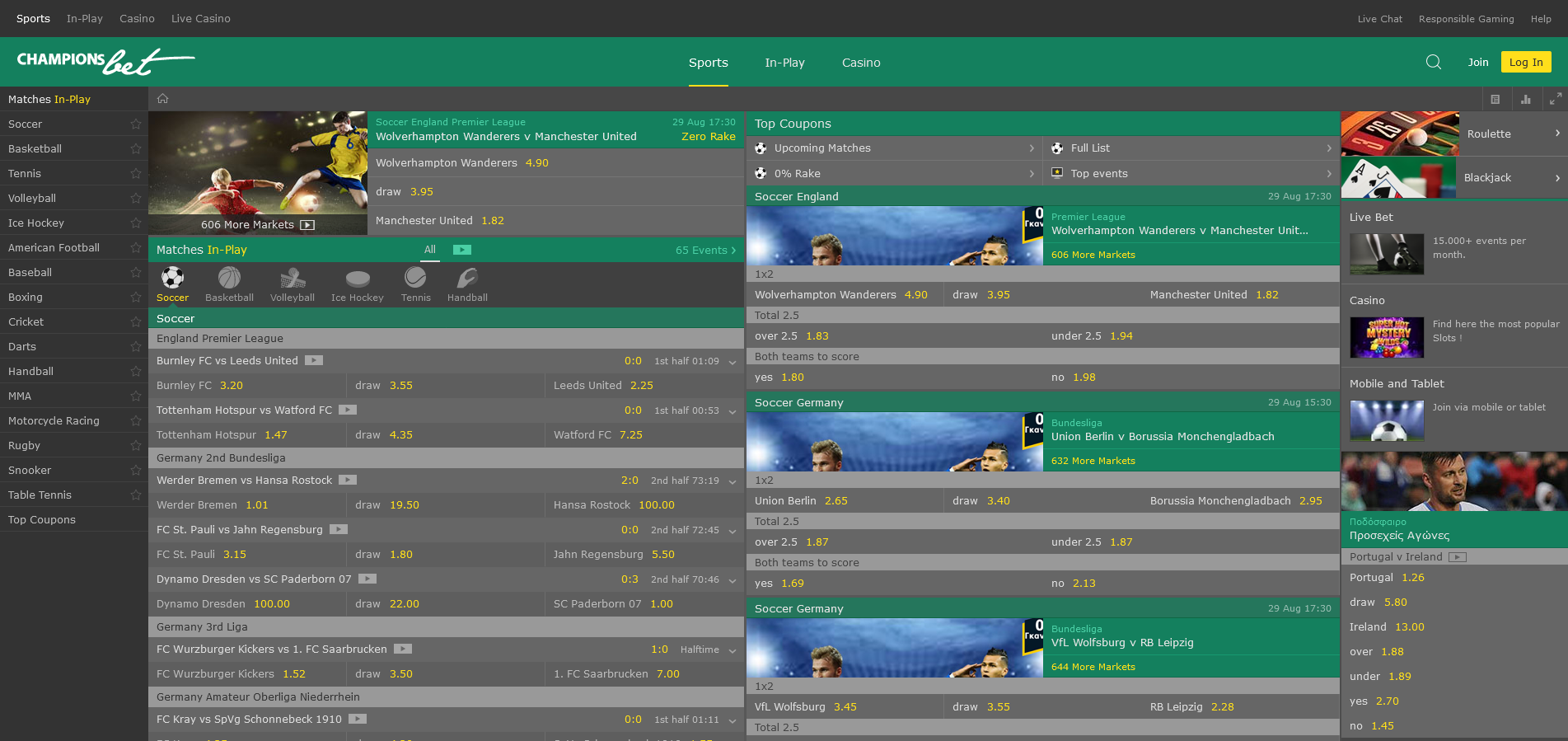The width and height of the screenshot is (1568, 741).
Task: Favorite Volleyball in the sidebar
Action: tap(136, 198)
